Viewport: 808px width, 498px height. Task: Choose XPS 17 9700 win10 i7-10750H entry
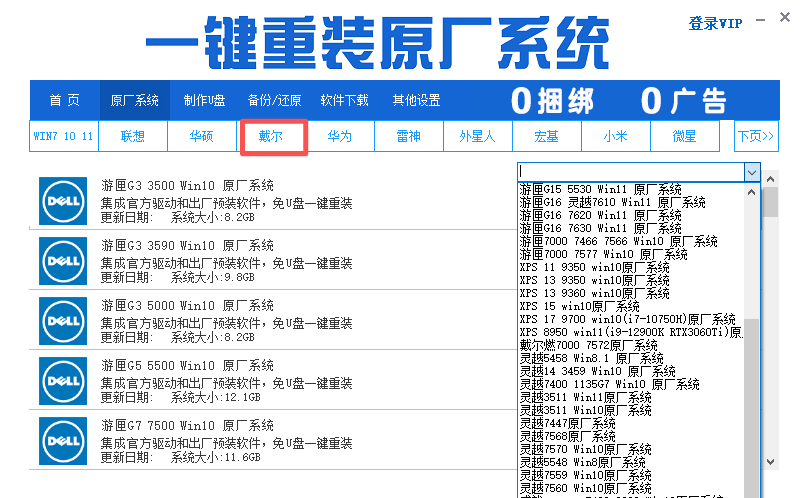[627, 319]
